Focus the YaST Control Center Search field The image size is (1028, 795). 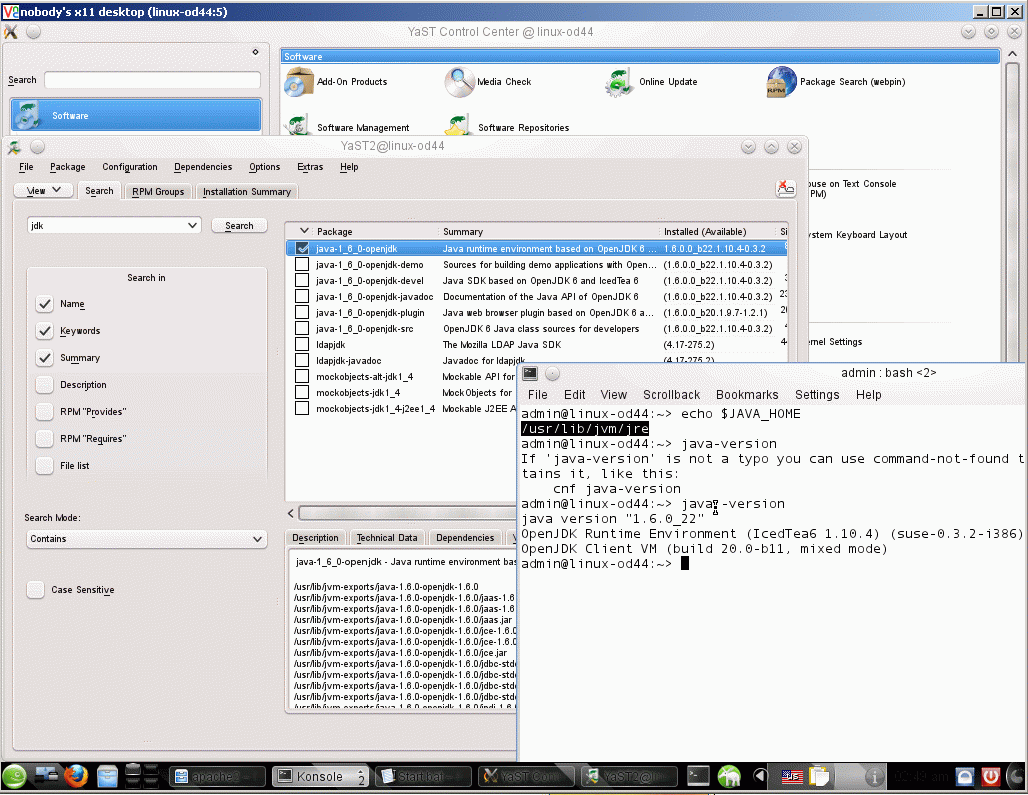click(152, 80)
